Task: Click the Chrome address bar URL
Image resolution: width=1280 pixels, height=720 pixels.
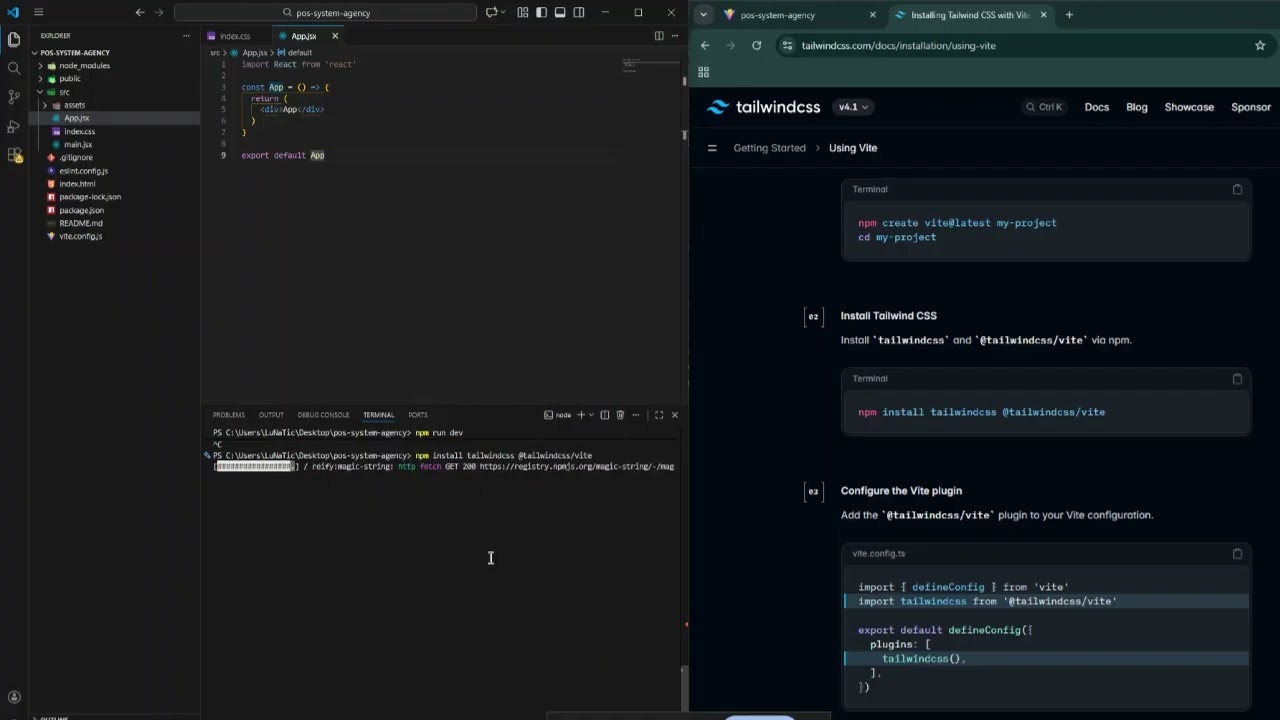Action: click(898, 46)
